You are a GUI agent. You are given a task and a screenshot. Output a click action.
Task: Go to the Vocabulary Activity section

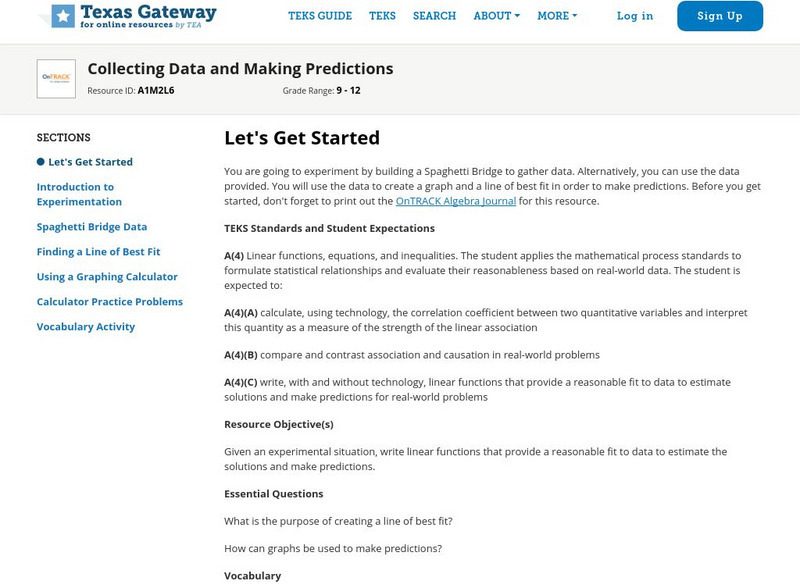click(86, 327)
